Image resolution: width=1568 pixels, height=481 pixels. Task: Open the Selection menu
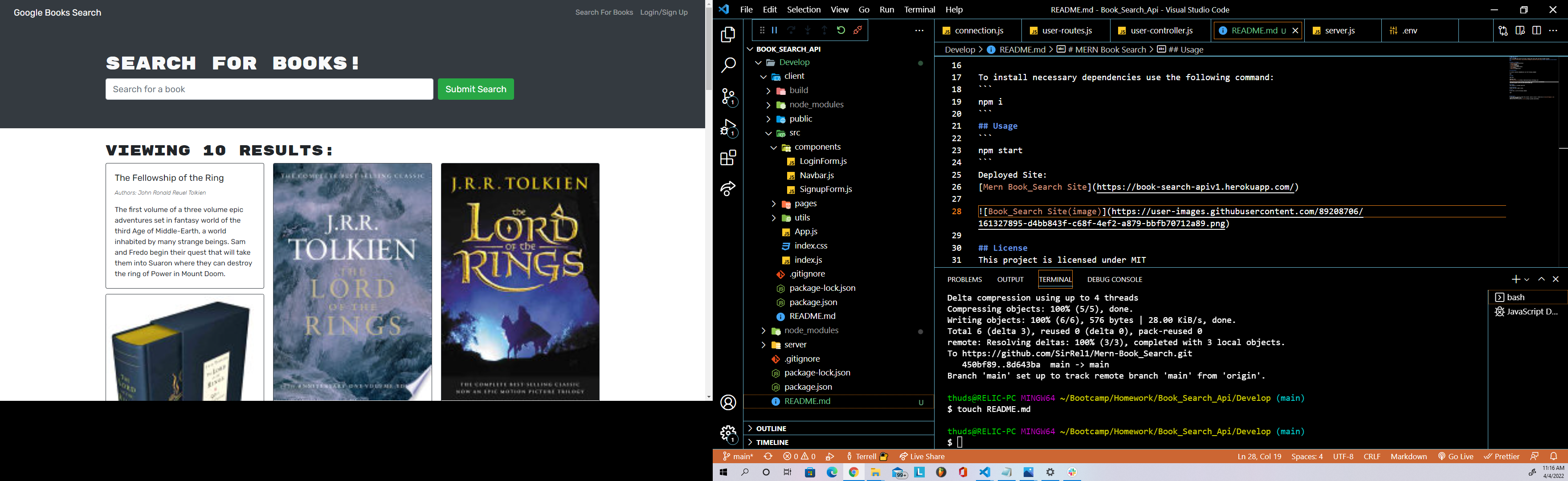(804, 10)
